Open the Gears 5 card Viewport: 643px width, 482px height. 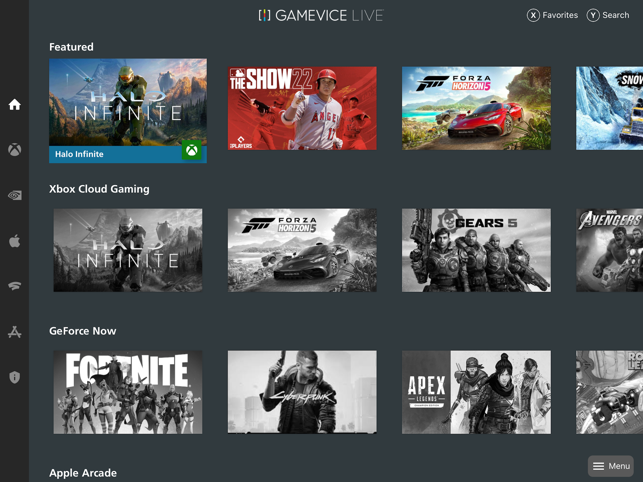tap(477, 250)
